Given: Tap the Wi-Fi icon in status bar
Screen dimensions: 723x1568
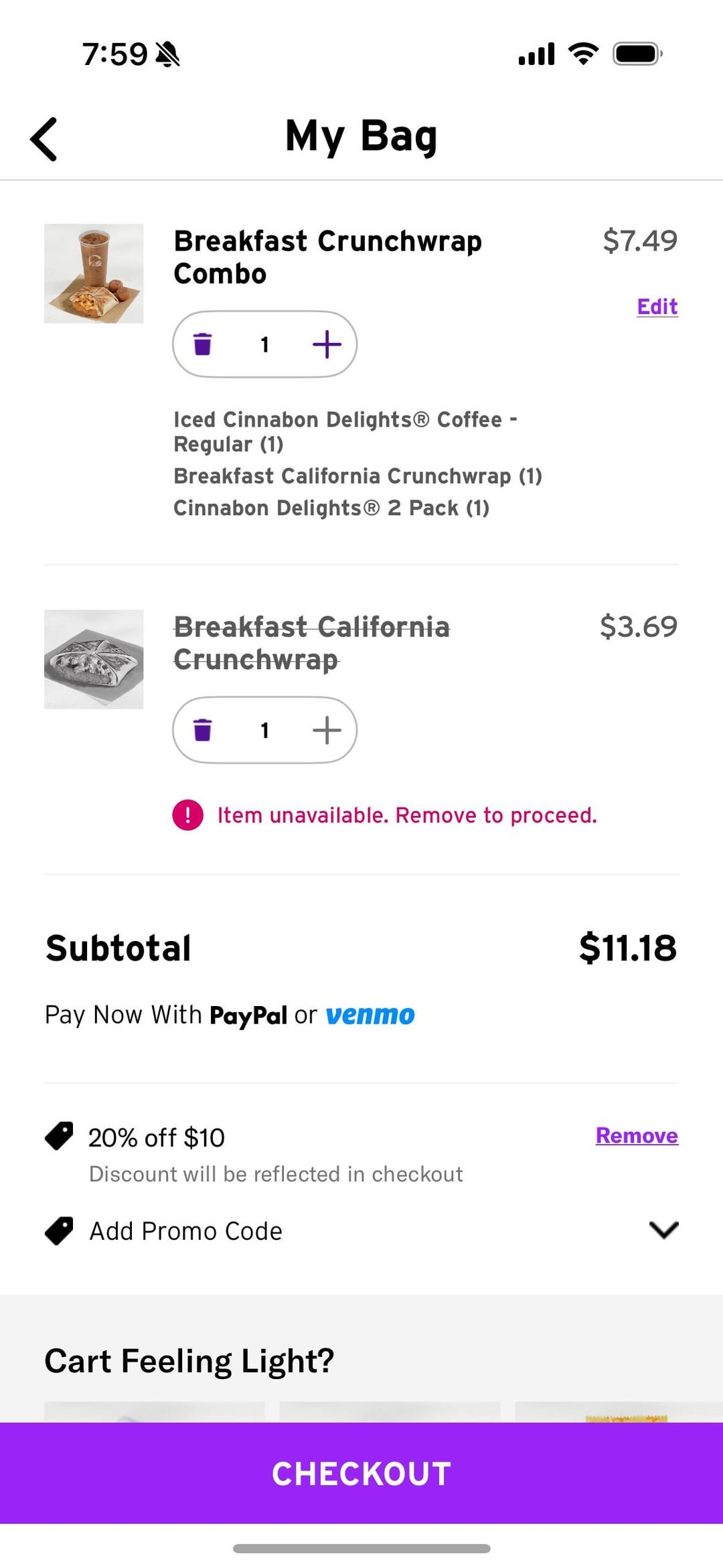Looking at the screenshot, I should point(583,54).
